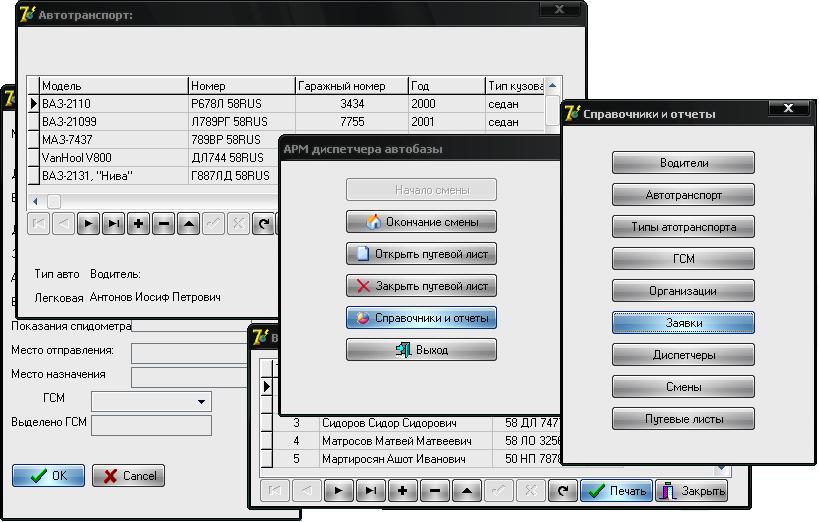This screenshot has width=819, height=522.
Task: Select Заявки in Справочники и отчеты
Action: tap(683, 323)
